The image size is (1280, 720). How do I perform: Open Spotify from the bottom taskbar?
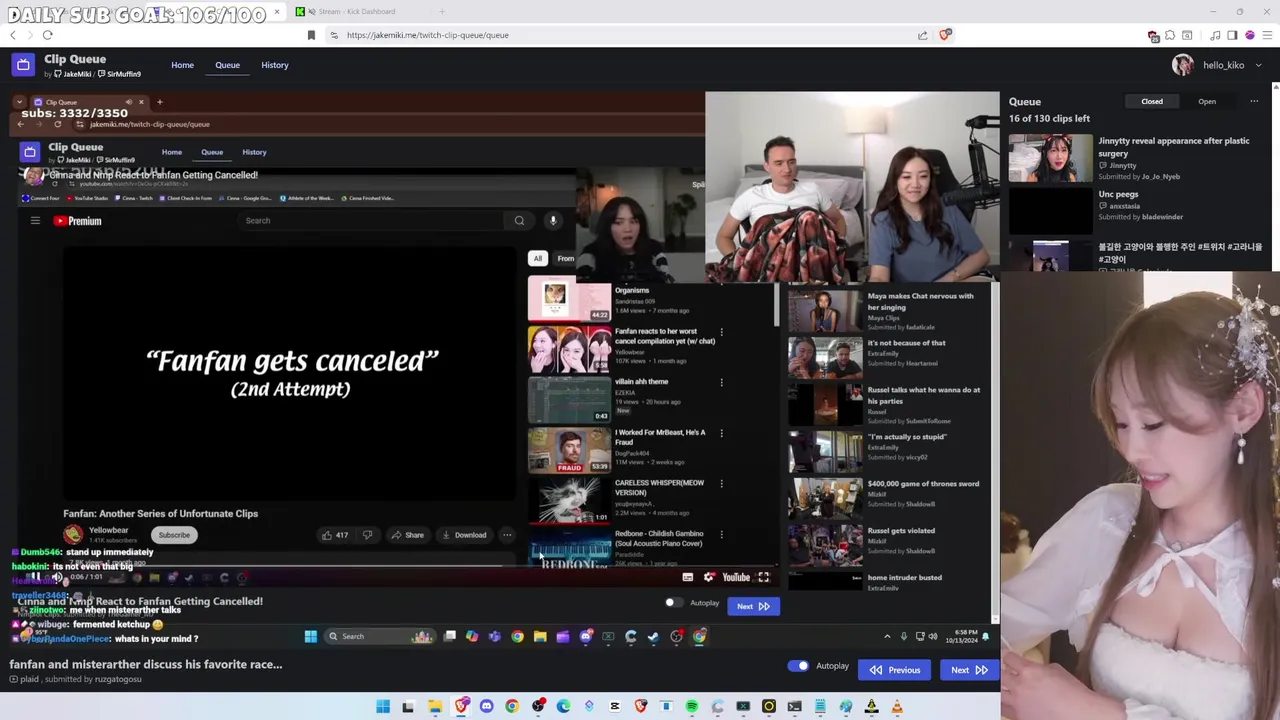(692, 707)
